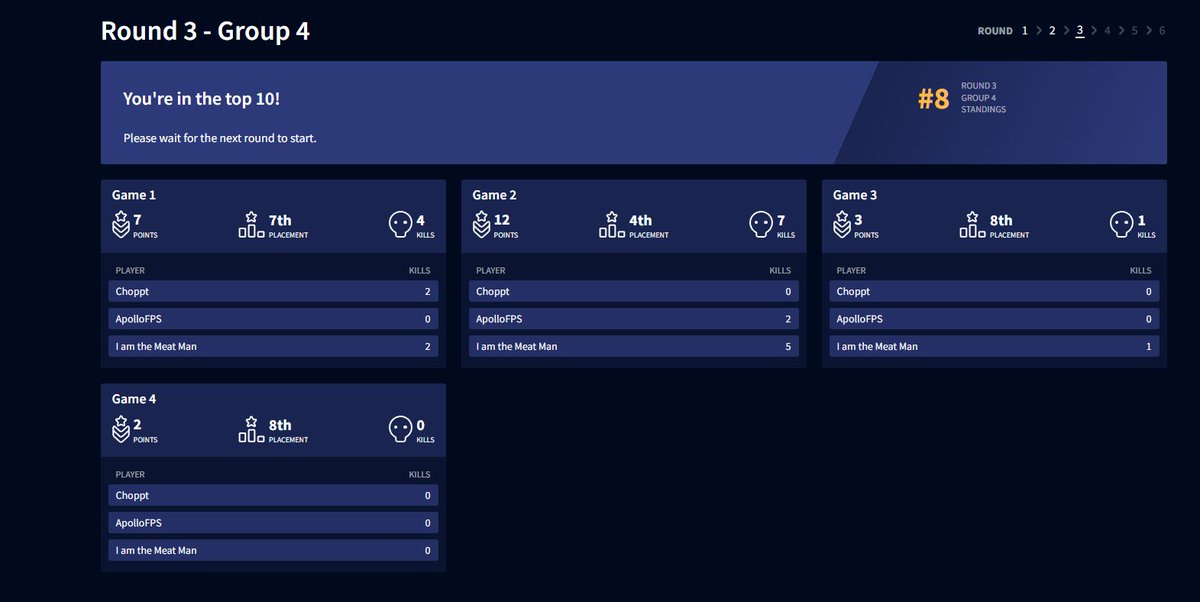The height and width of the screenshot is (602, 1200).
Task: Select ApolloFPS row in Game 1
Action: click(x=273, y=319)
